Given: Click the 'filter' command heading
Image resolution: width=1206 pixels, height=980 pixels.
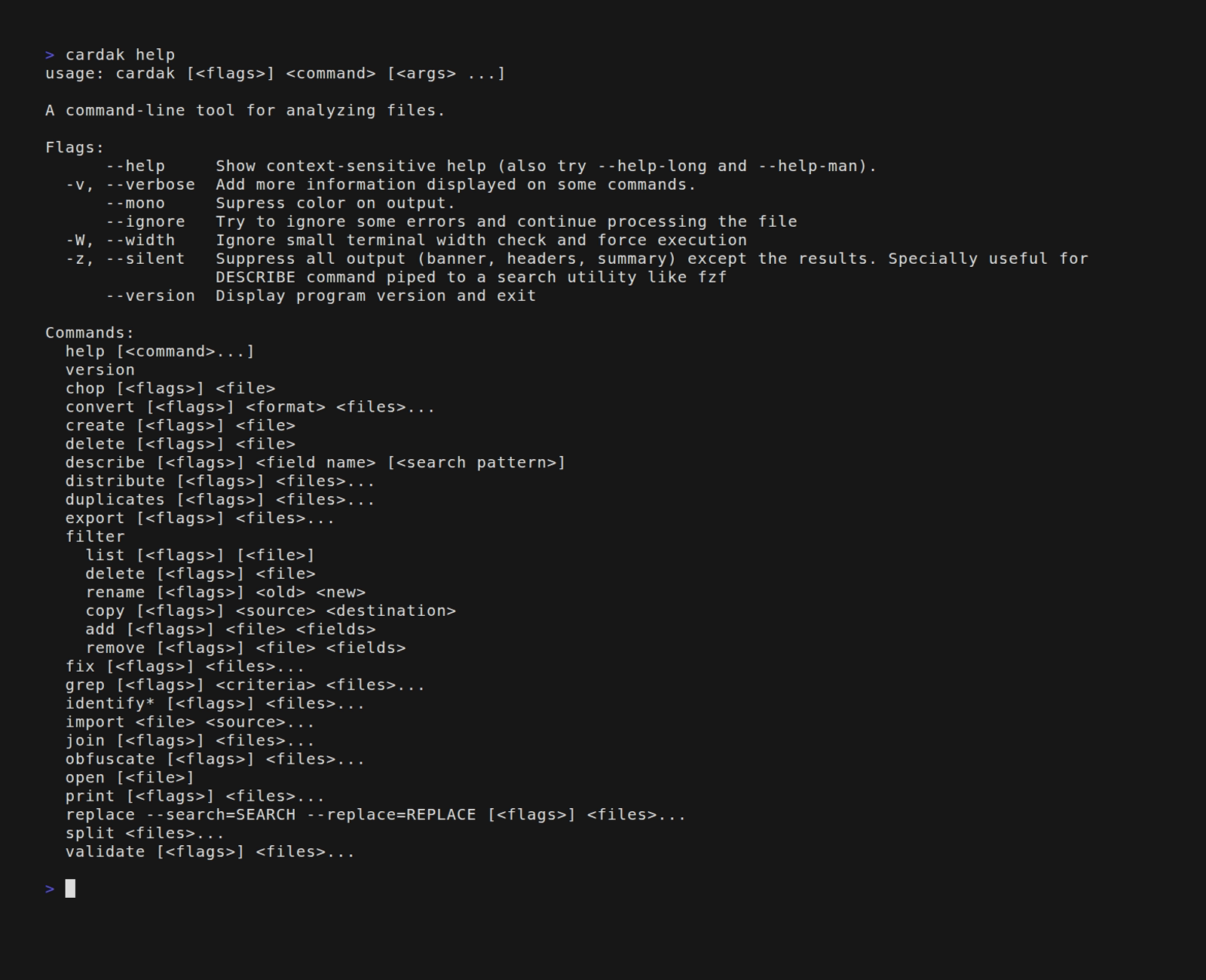Looking at the screenshot, I should pos(95,537).
